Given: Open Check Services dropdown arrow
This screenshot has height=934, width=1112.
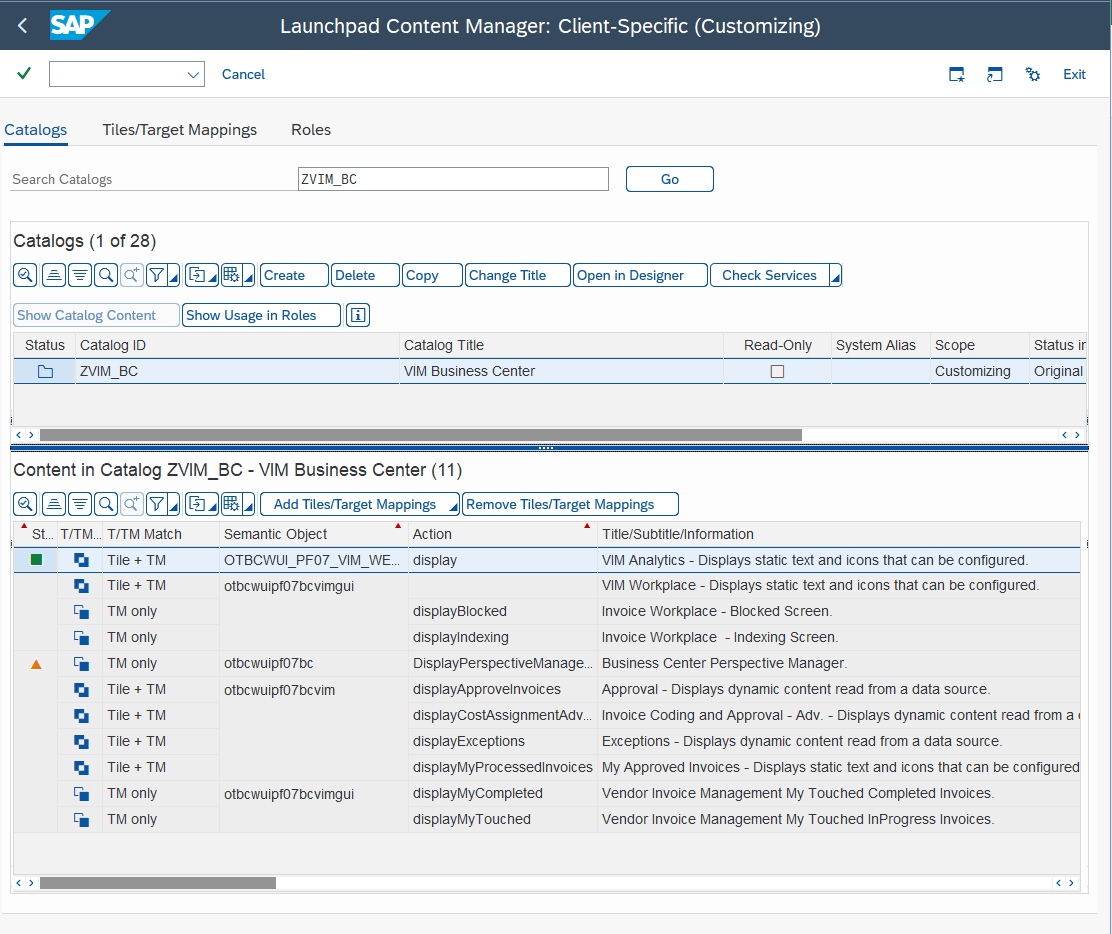Looking at the screenshot, I should 835,277.
